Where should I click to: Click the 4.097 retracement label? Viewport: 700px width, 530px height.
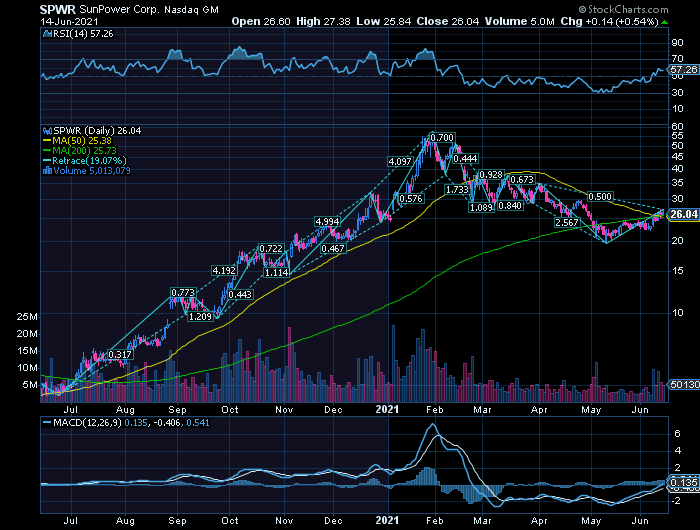coord(400,162)
